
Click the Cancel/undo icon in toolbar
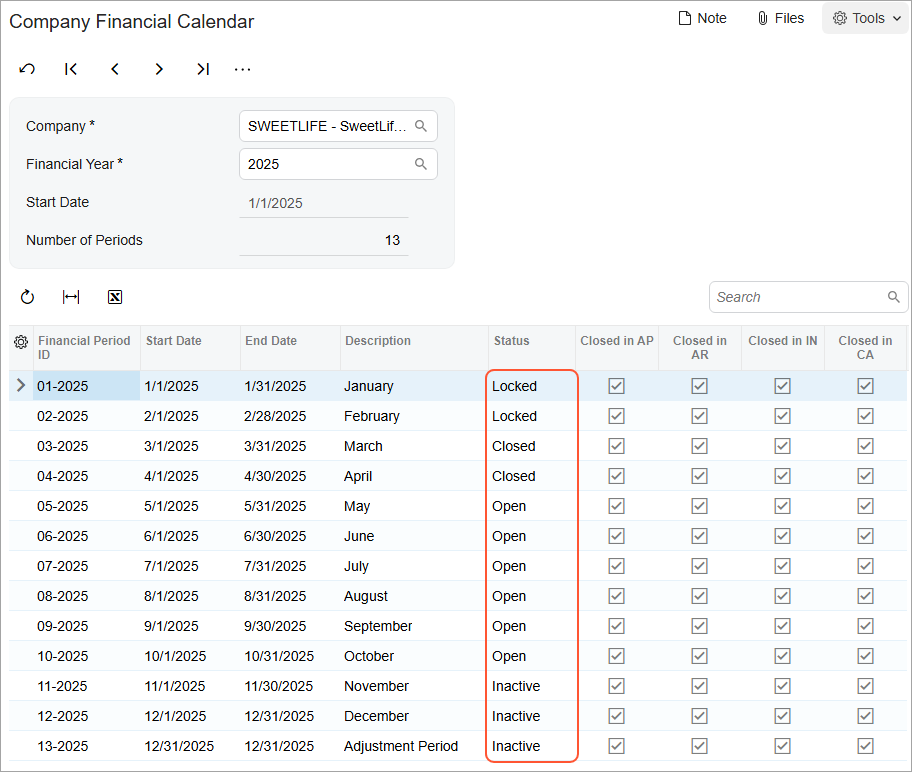pos(27,69)
